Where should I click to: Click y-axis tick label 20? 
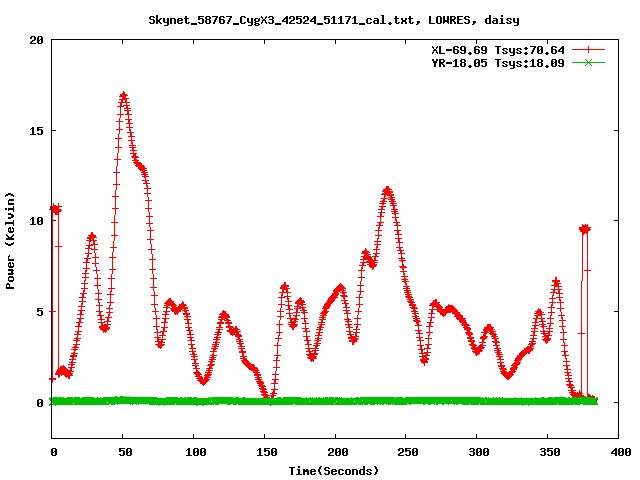tap(36, 40)
